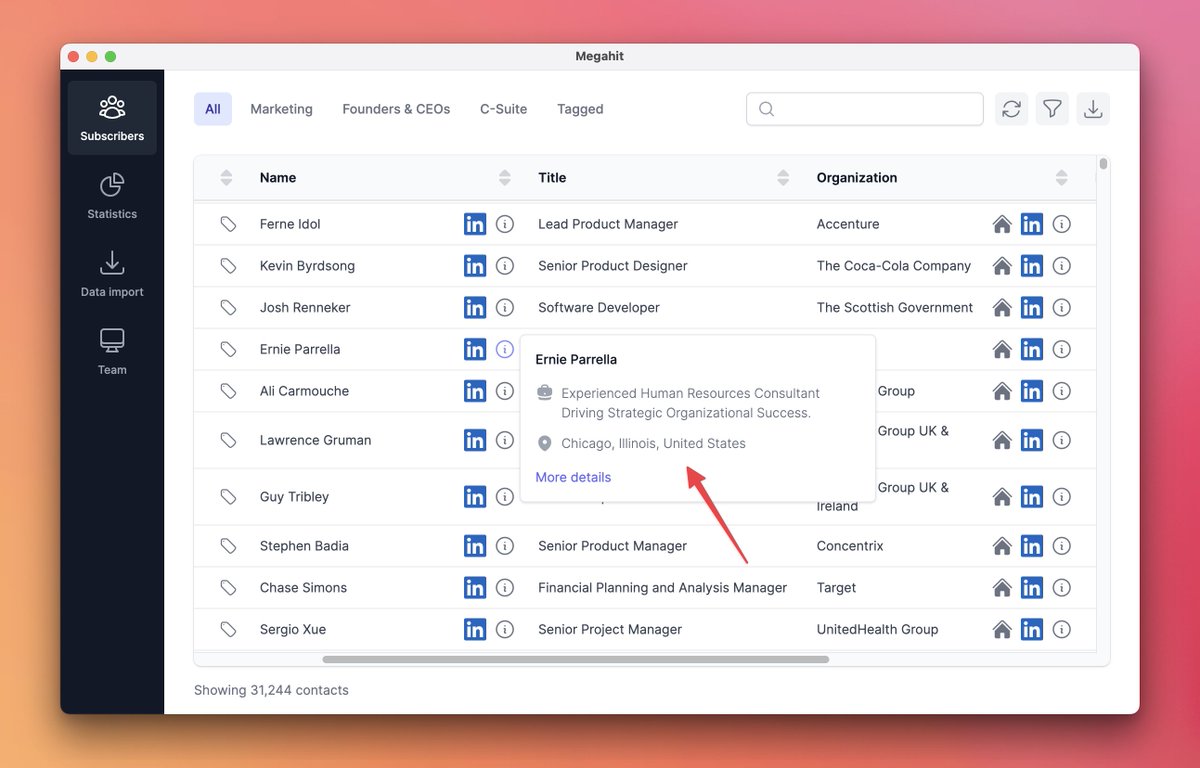Click the Lead Product Manager title

(608, 224)
